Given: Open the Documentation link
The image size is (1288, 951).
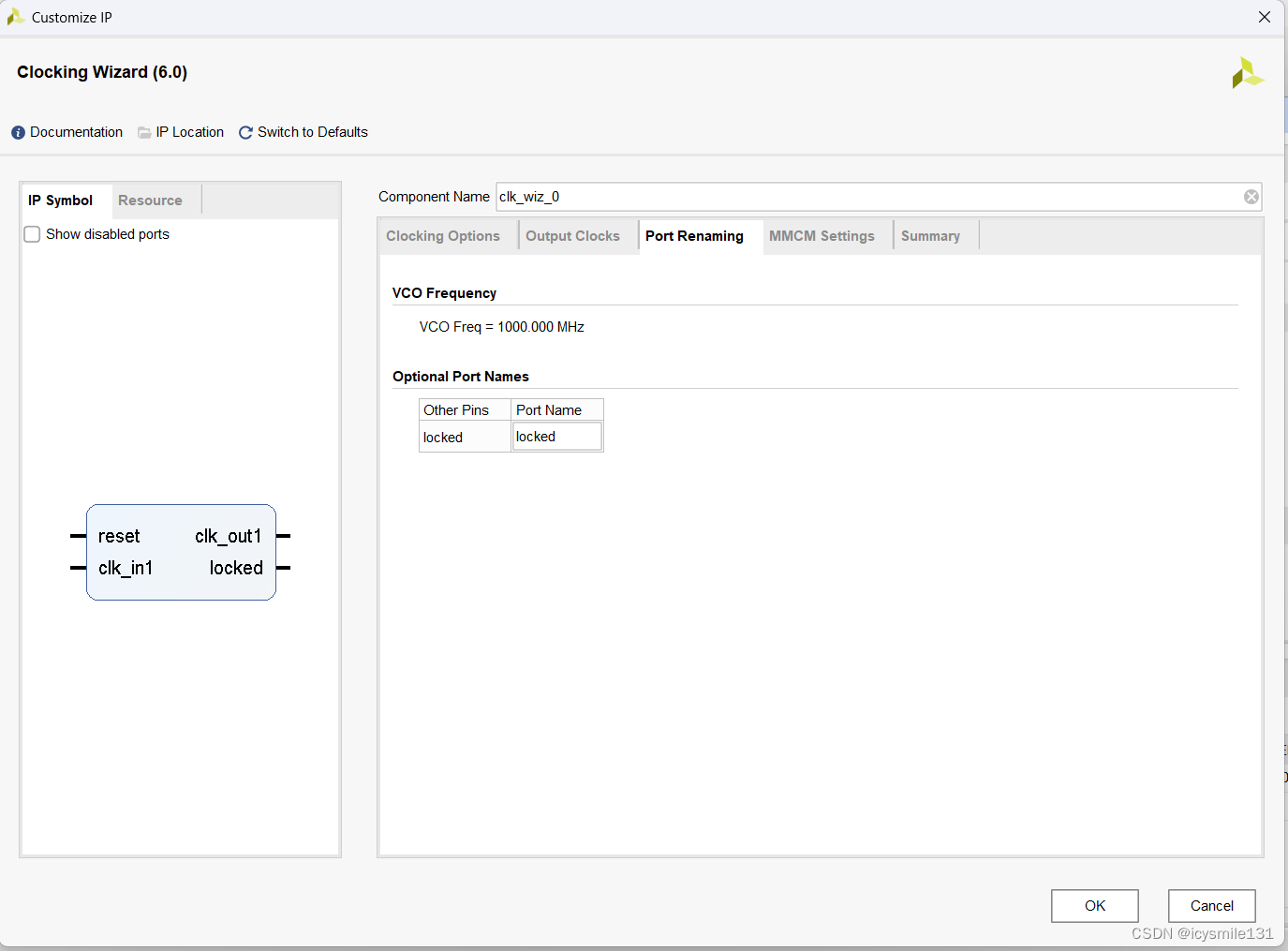Looking at the screenshot, I should [76, 132].
